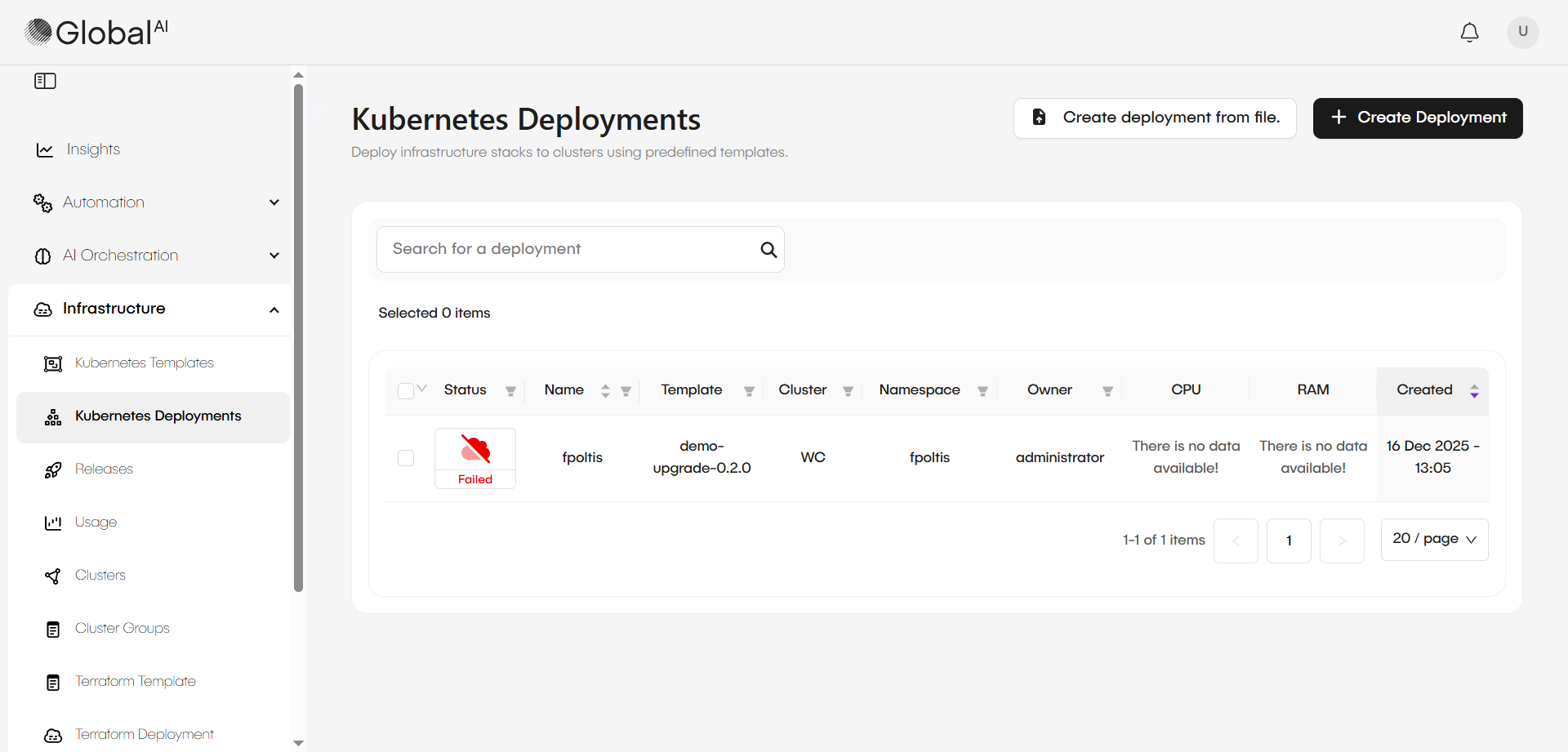Viewport: 1568px width, 752px height.
Task: Go to Clusters in sidebar
Action: [100, 576]
